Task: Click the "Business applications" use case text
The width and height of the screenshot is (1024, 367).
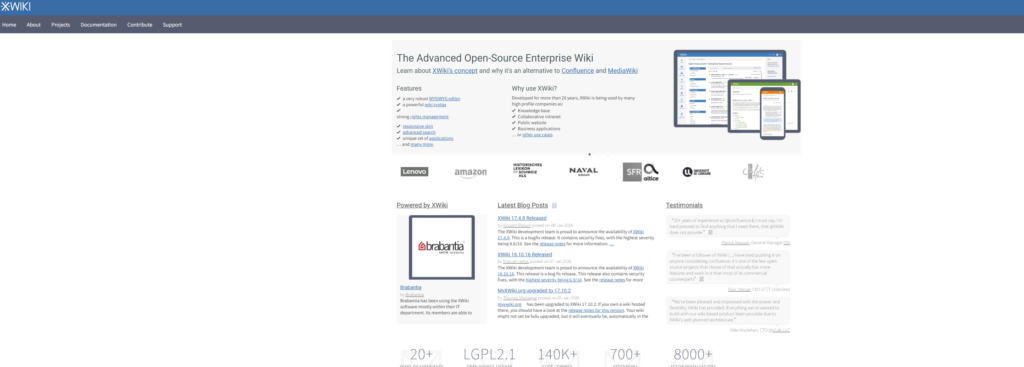Action: pos(539,129)
